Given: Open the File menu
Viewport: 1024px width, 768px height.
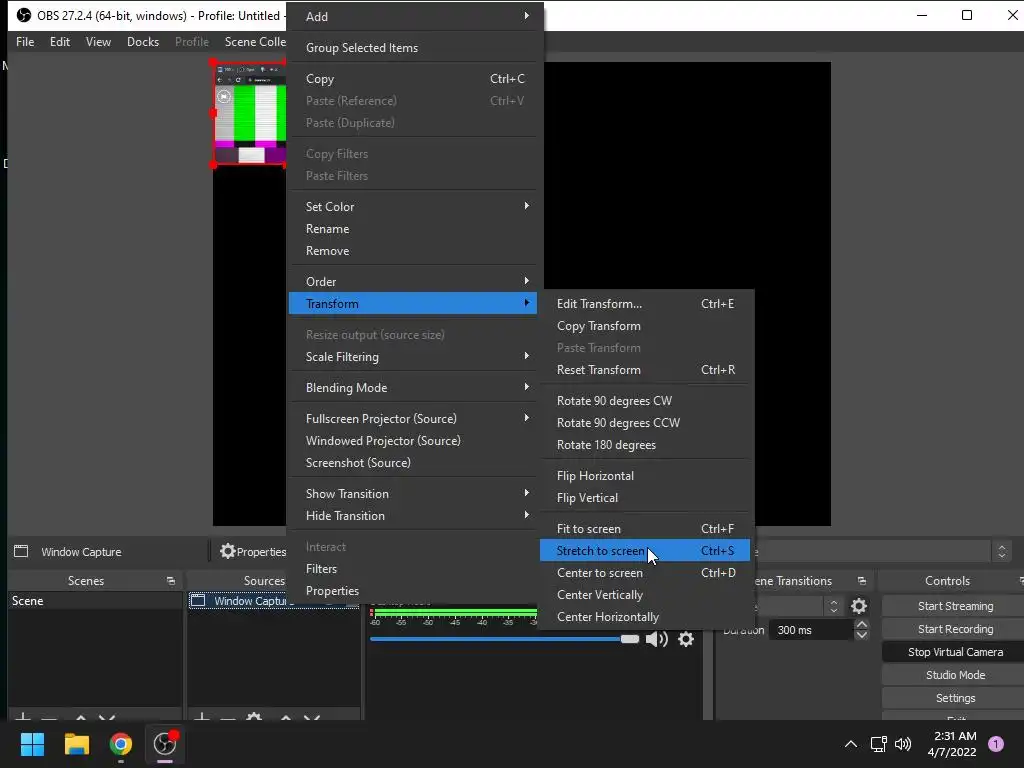Looking at the screenshot, I should pos(25,42).
